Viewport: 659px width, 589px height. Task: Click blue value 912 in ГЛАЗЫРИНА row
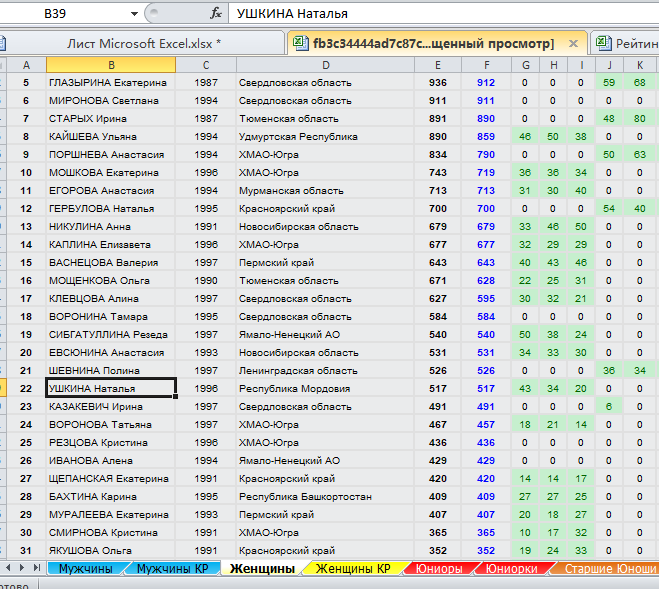[x=486, y=83]
